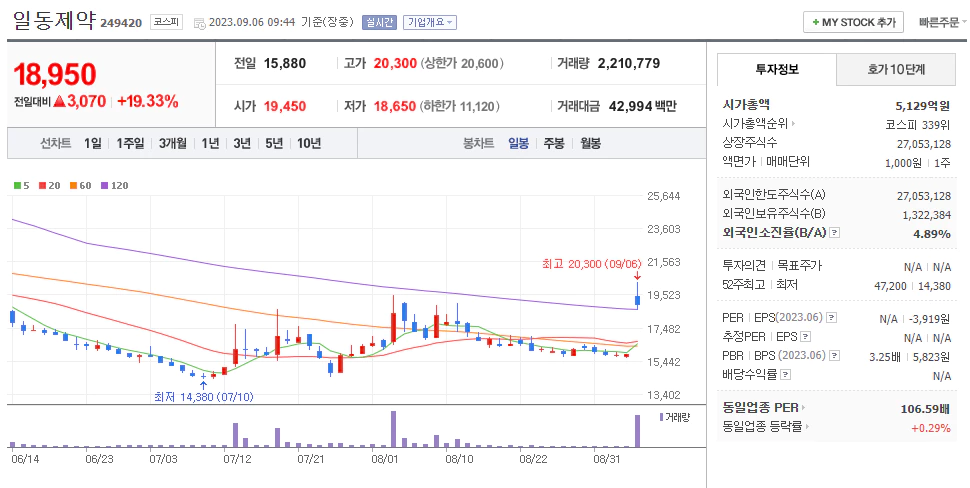Select the 일봉 daily candle chart
The height and width of the screenshot is (488, 970).
pyautogui.click(x=518, y=143)
